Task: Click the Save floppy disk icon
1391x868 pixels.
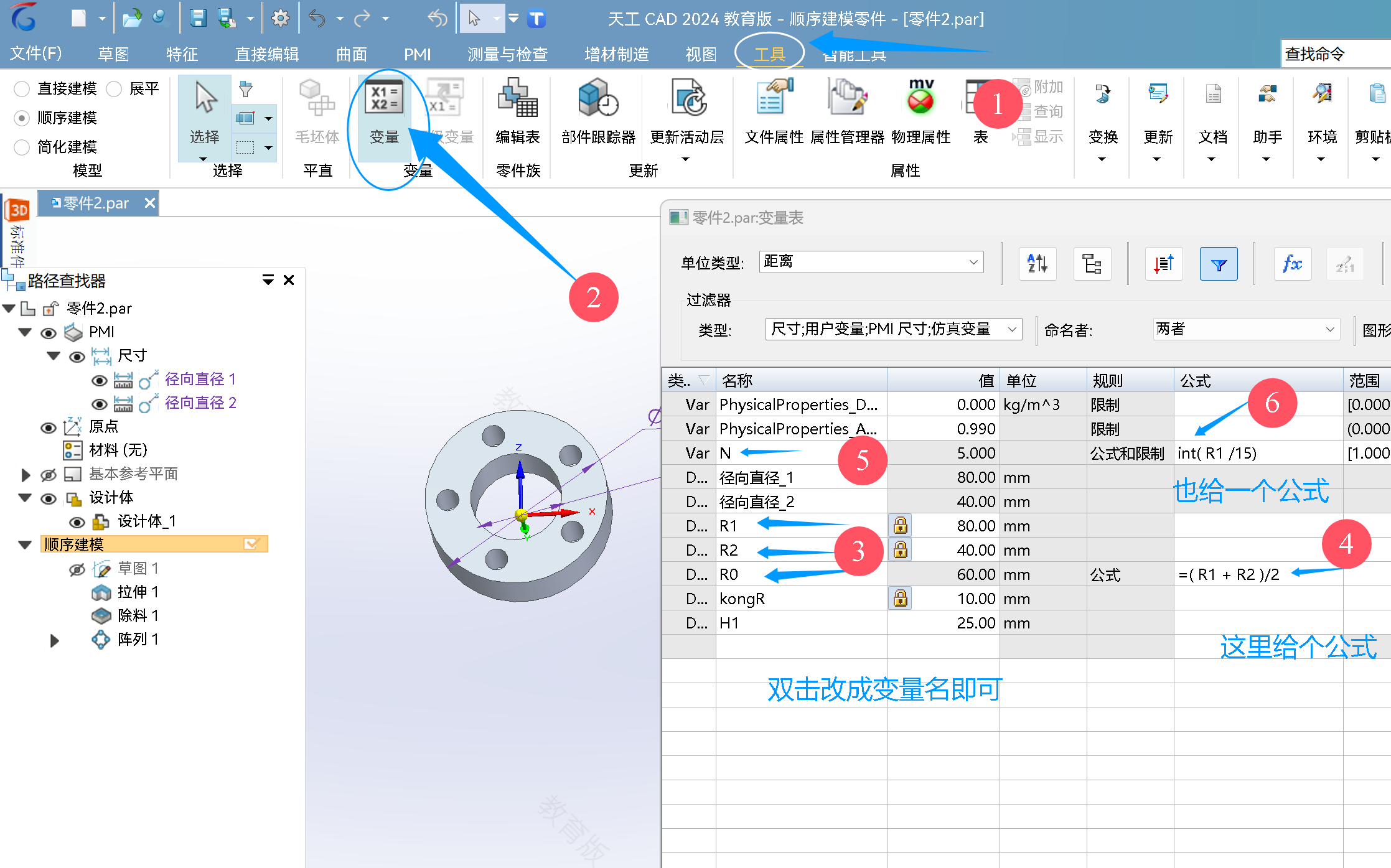Action: click(x=198, y=19)
